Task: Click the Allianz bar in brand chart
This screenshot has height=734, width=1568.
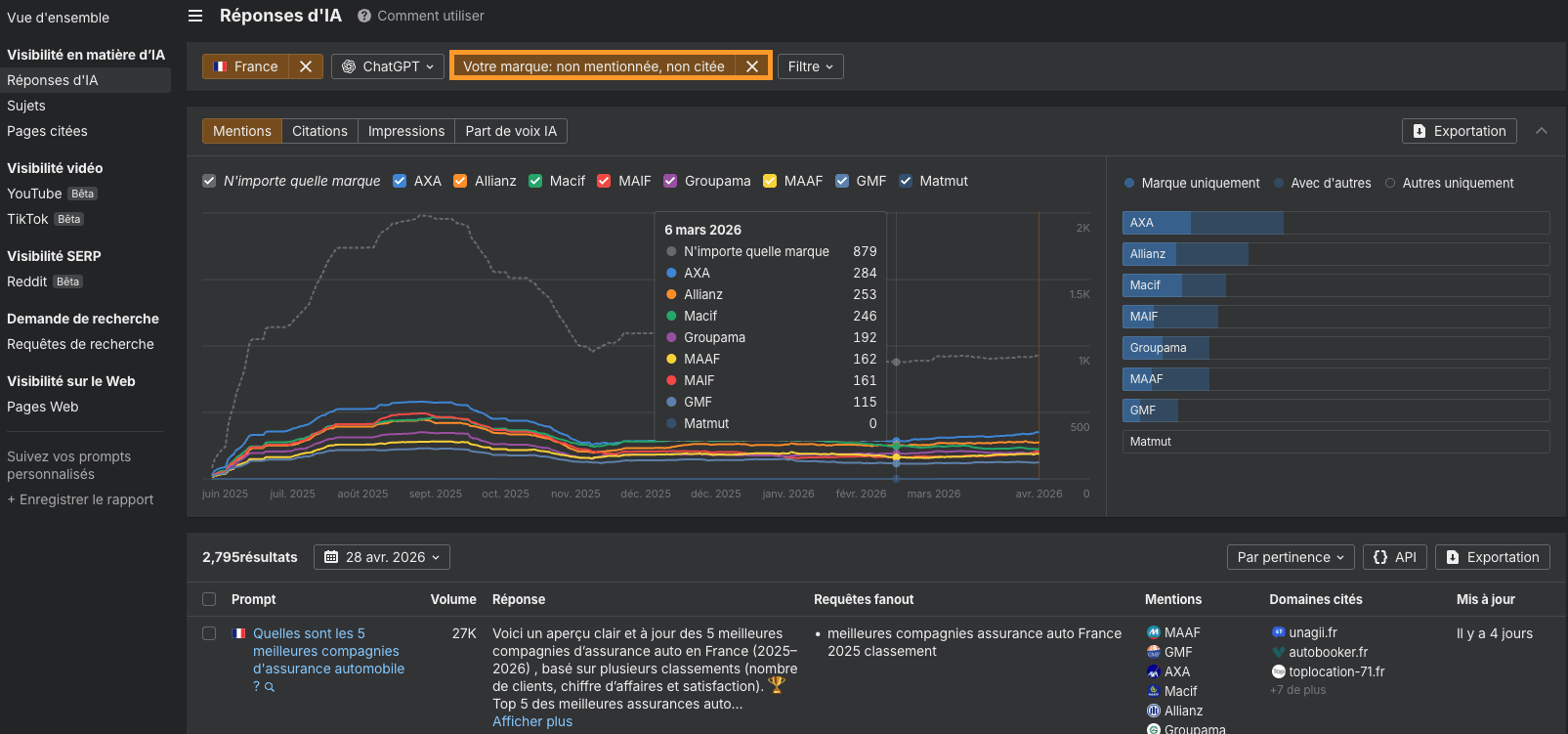Action: point(1185,254)
